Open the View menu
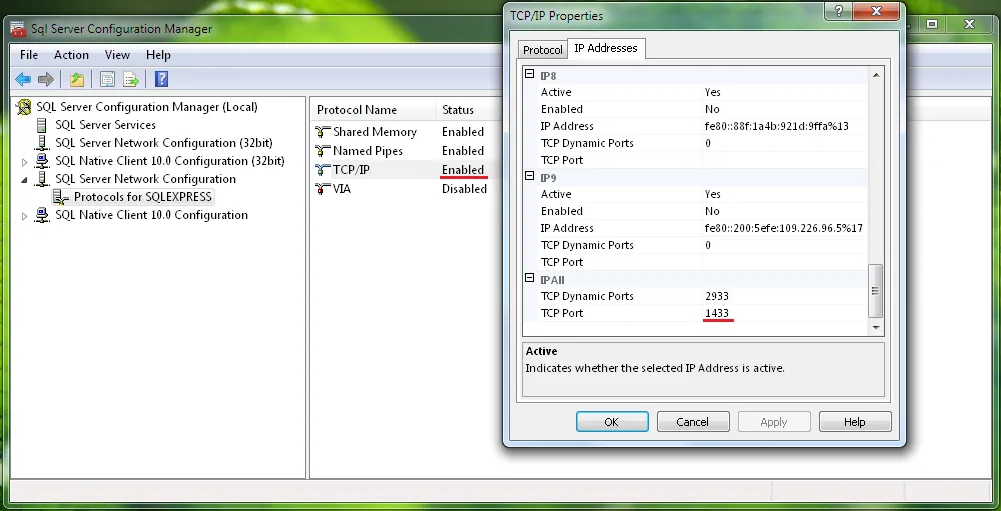The image size is (1001, 511). (117, 55)
